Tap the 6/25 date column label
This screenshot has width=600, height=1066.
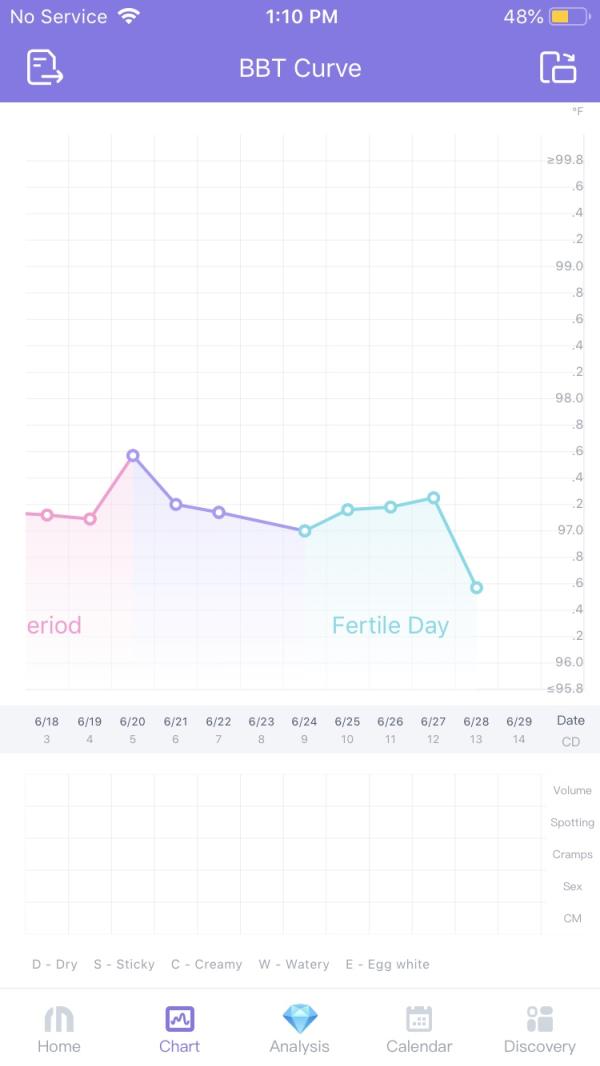[347, 721]
